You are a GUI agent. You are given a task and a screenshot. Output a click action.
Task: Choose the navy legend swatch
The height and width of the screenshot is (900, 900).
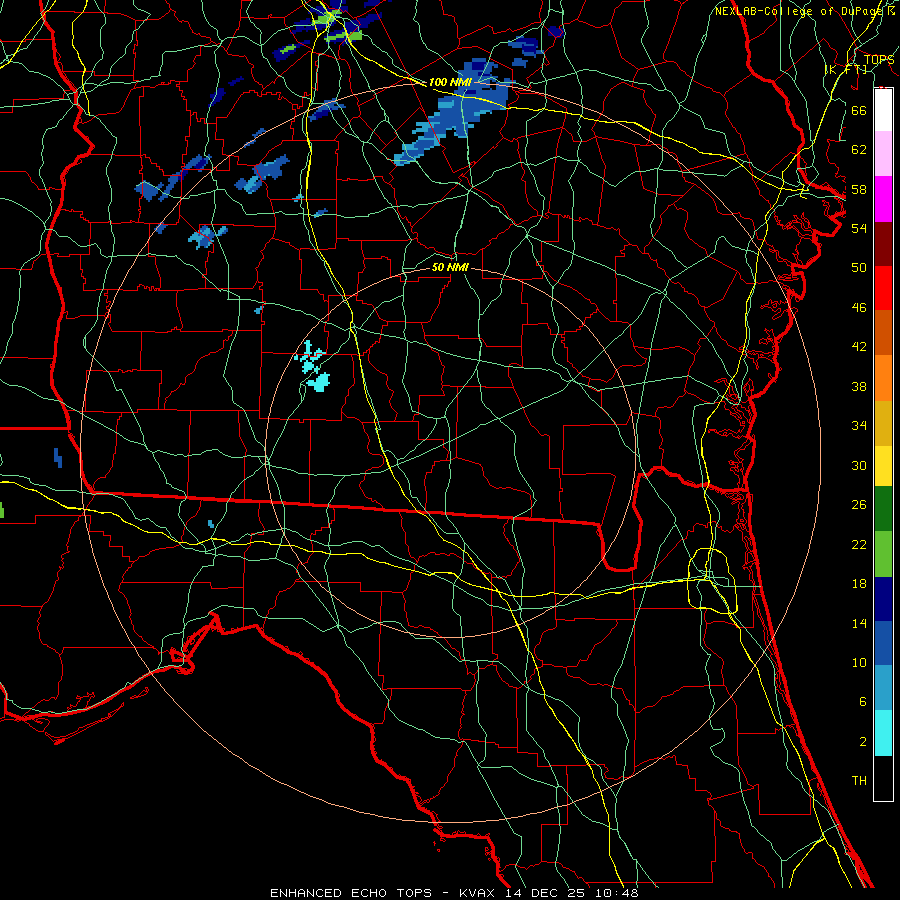[x=883, y=599]
